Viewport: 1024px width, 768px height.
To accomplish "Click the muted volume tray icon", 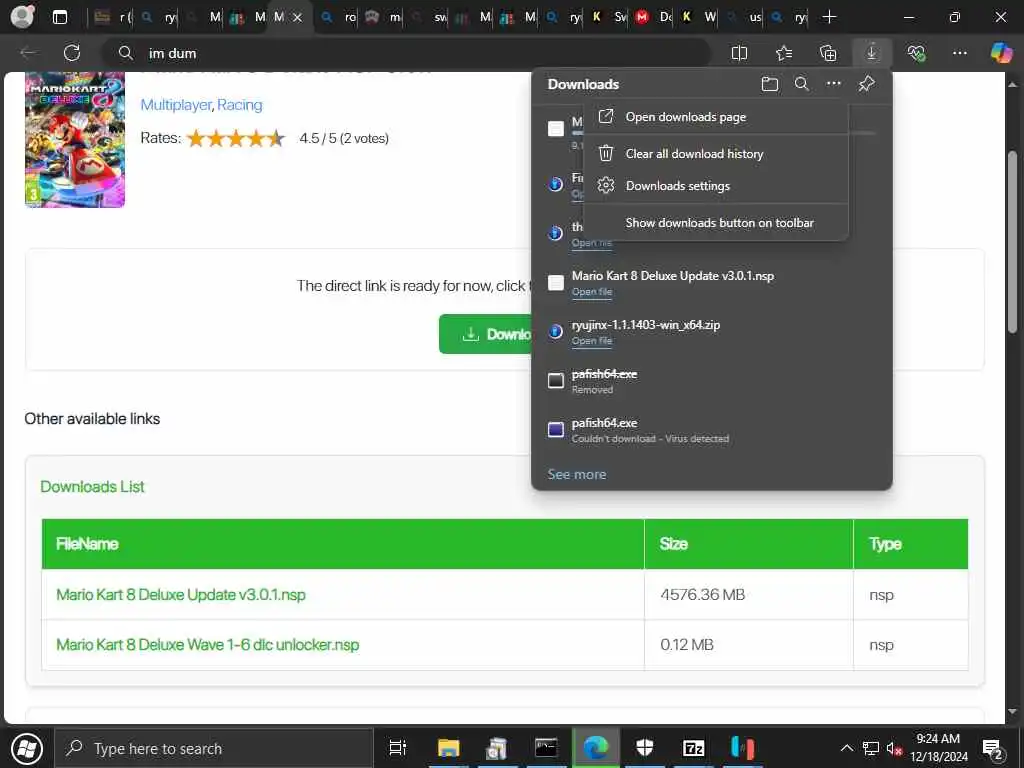I will coord(894,748).
